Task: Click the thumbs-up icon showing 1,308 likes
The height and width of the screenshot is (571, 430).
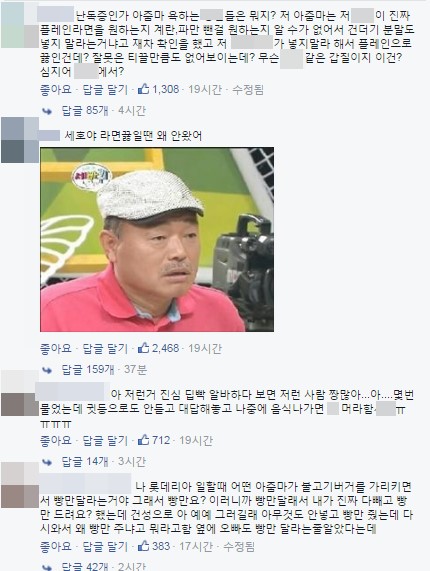Action: [x=143, y=89]
